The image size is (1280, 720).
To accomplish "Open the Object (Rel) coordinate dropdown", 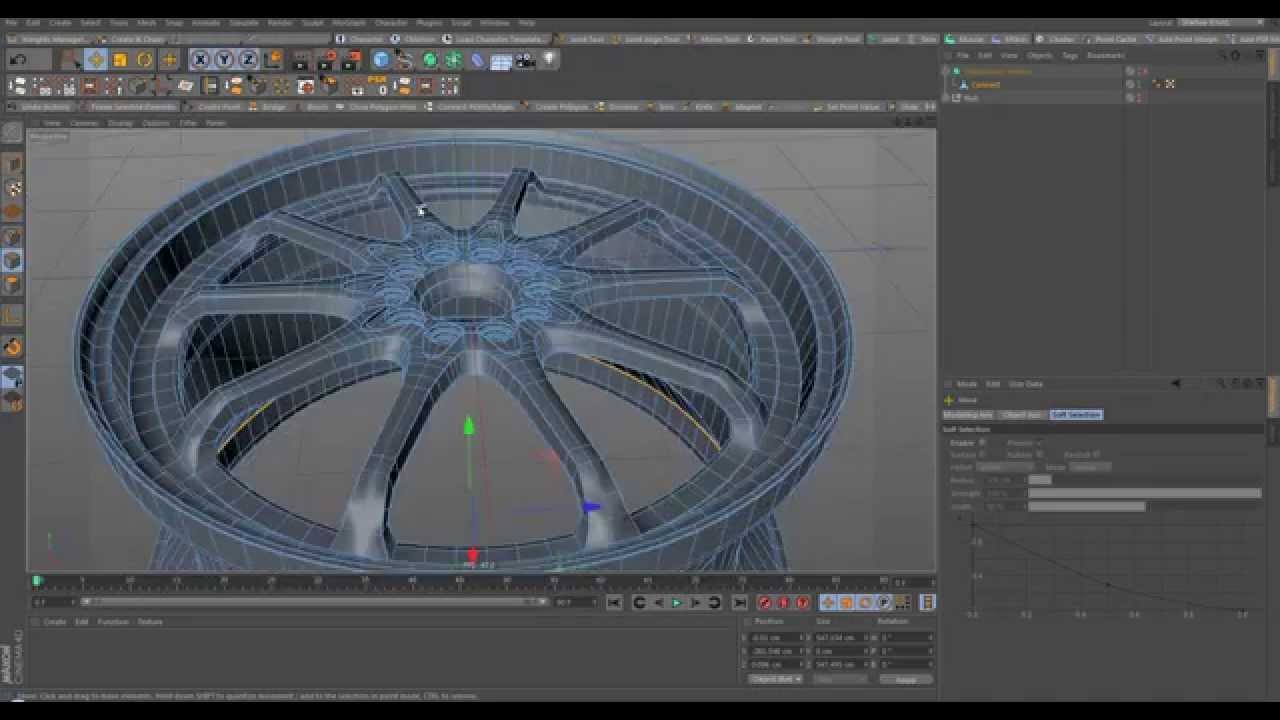I will (x=775, y=679).
